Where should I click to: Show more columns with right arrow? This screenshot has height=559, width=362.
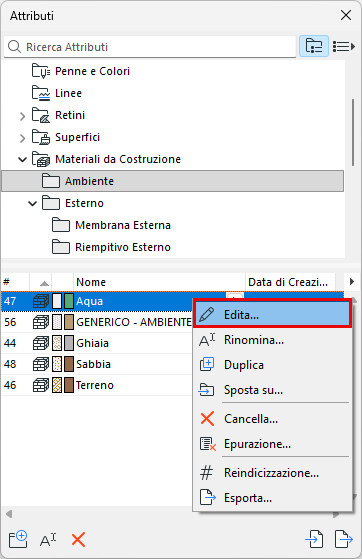352,282
